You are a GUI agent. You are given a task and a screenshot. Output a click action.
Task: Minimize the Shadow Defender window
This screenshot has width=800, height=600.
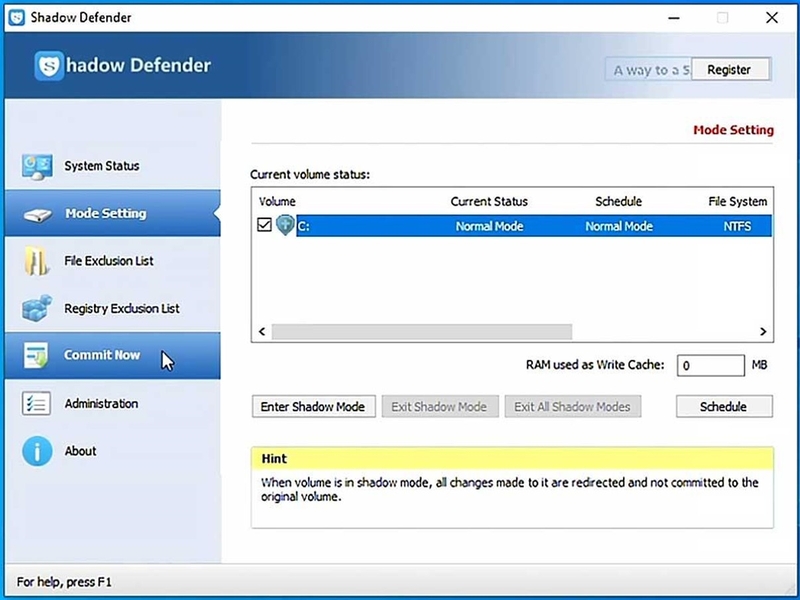coord(674,18)
